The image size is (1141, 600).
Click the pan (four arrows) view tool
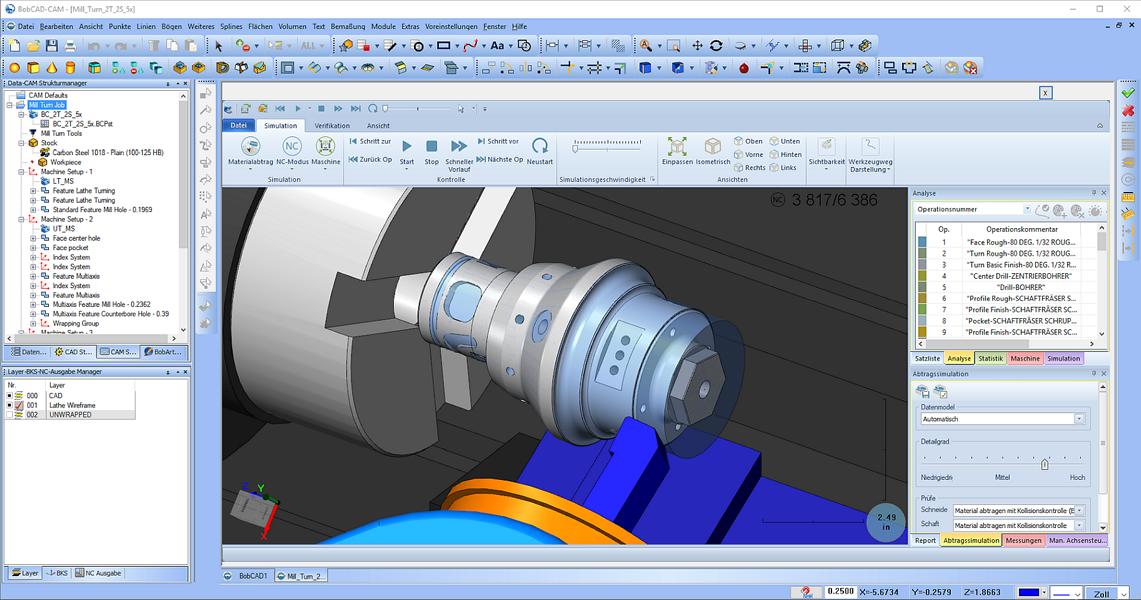697,45
